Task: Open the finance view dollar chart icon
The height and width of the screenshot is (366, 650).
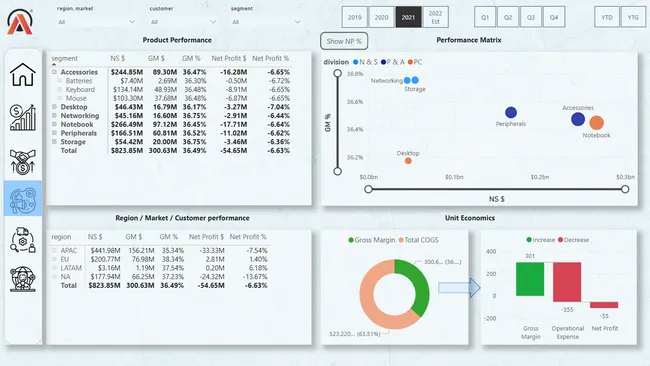Action: point(23,118)
